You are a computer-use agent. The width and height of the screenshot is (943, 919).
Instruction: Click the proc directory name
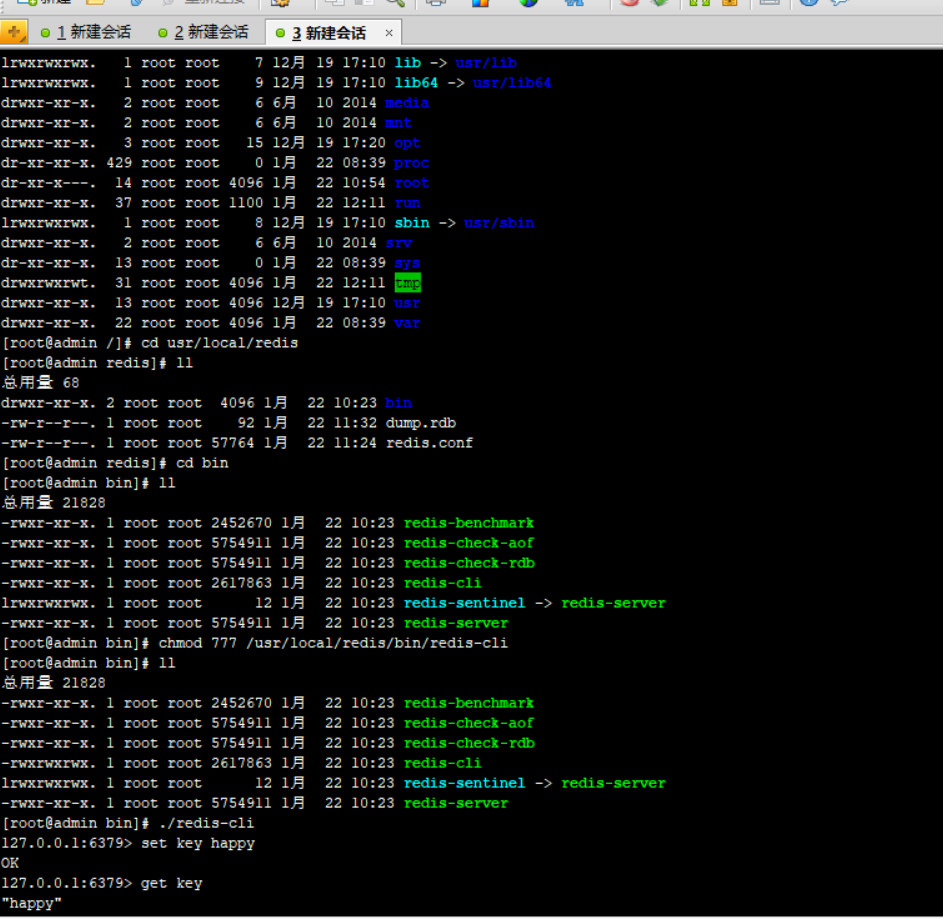(411, 162)
